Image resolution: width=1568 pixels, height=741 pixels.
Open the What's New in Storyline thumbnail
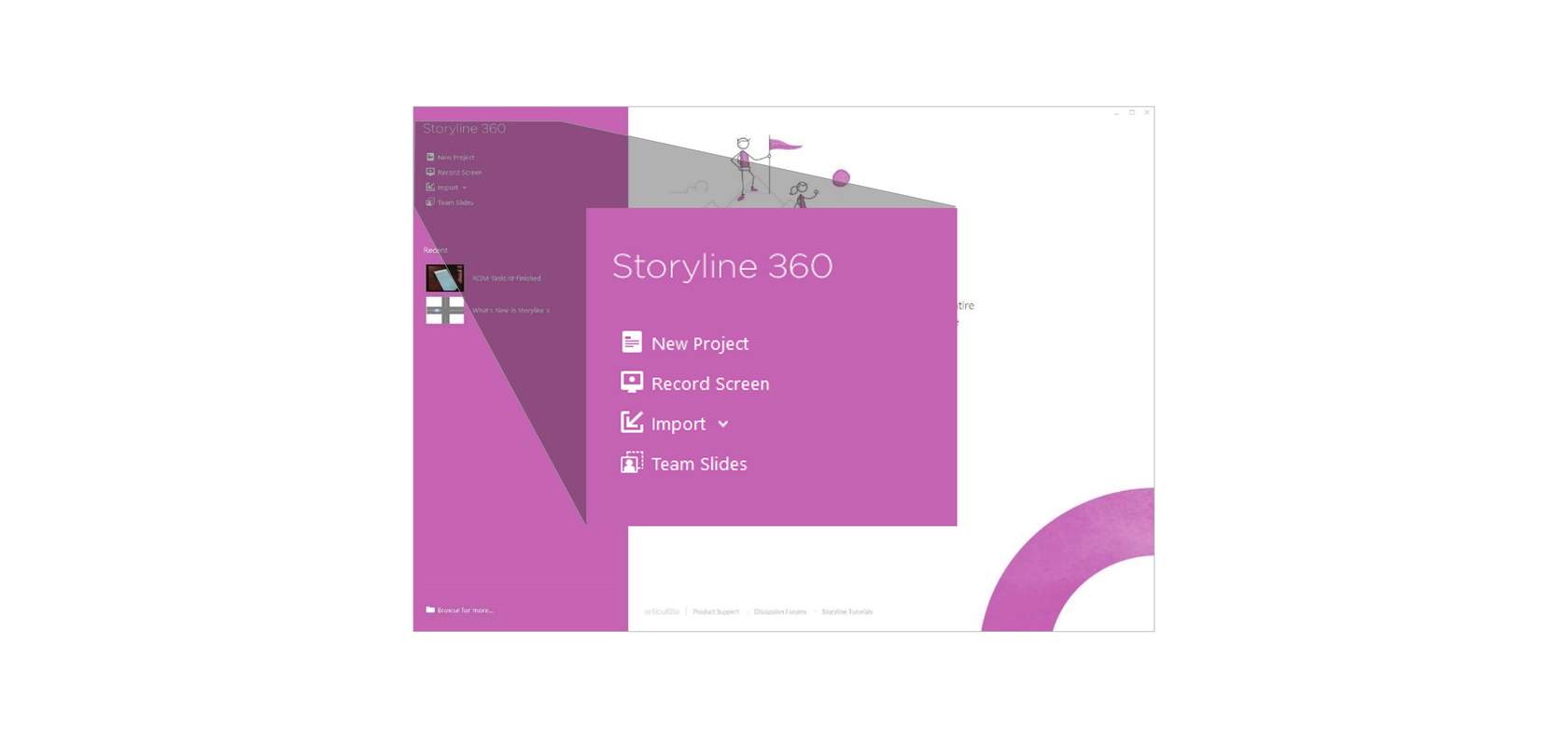(445, 310)
